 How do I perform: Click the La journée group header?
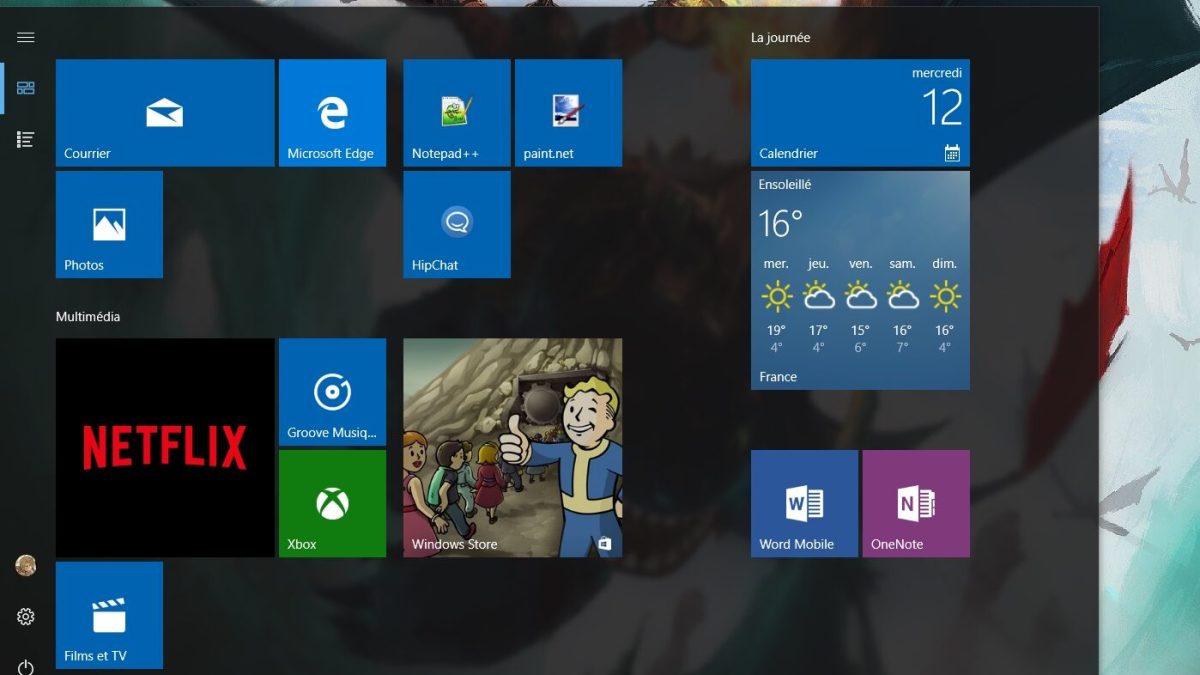click(x=781, y=38)
